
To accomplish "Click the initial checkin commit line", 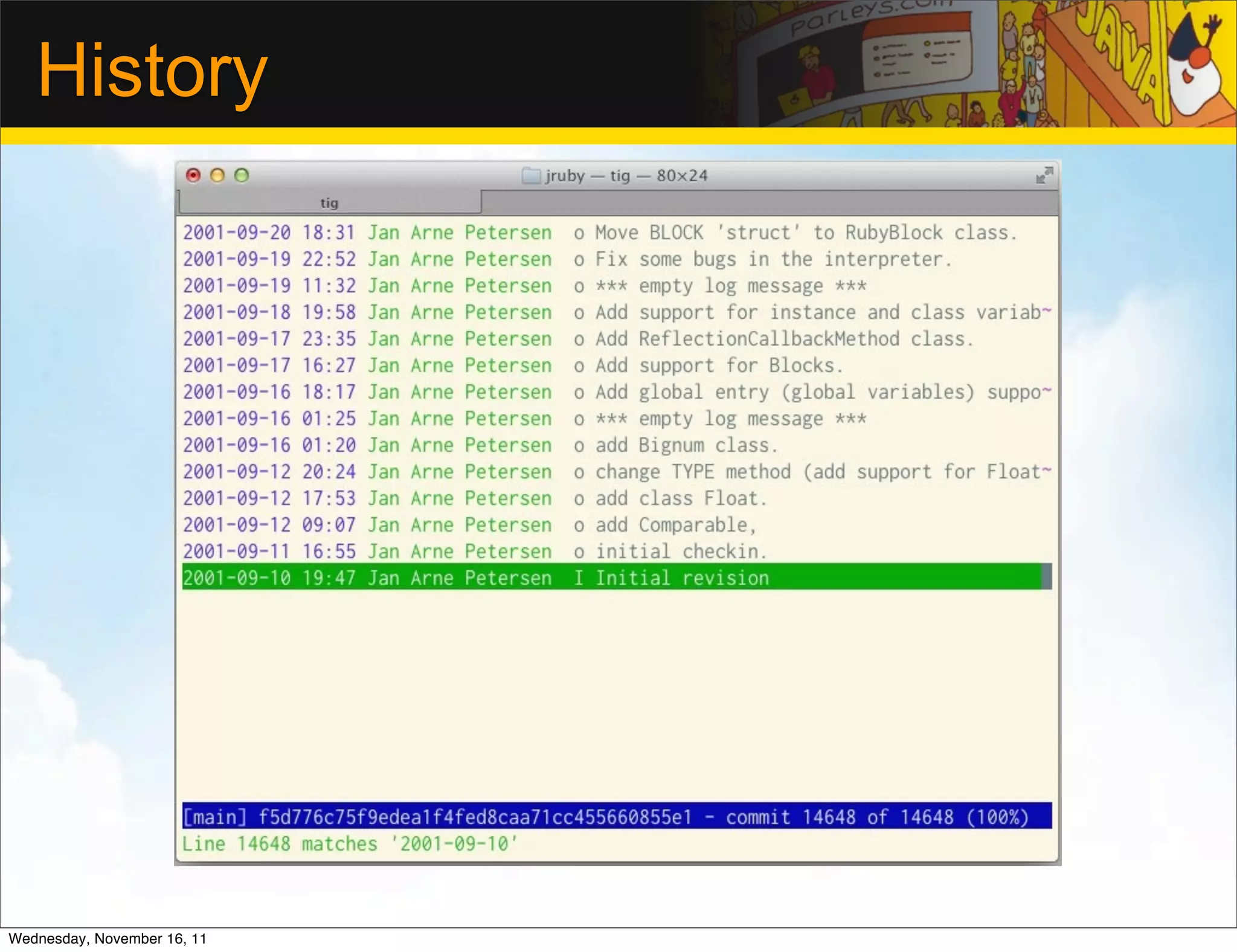I will click(681, 552).
